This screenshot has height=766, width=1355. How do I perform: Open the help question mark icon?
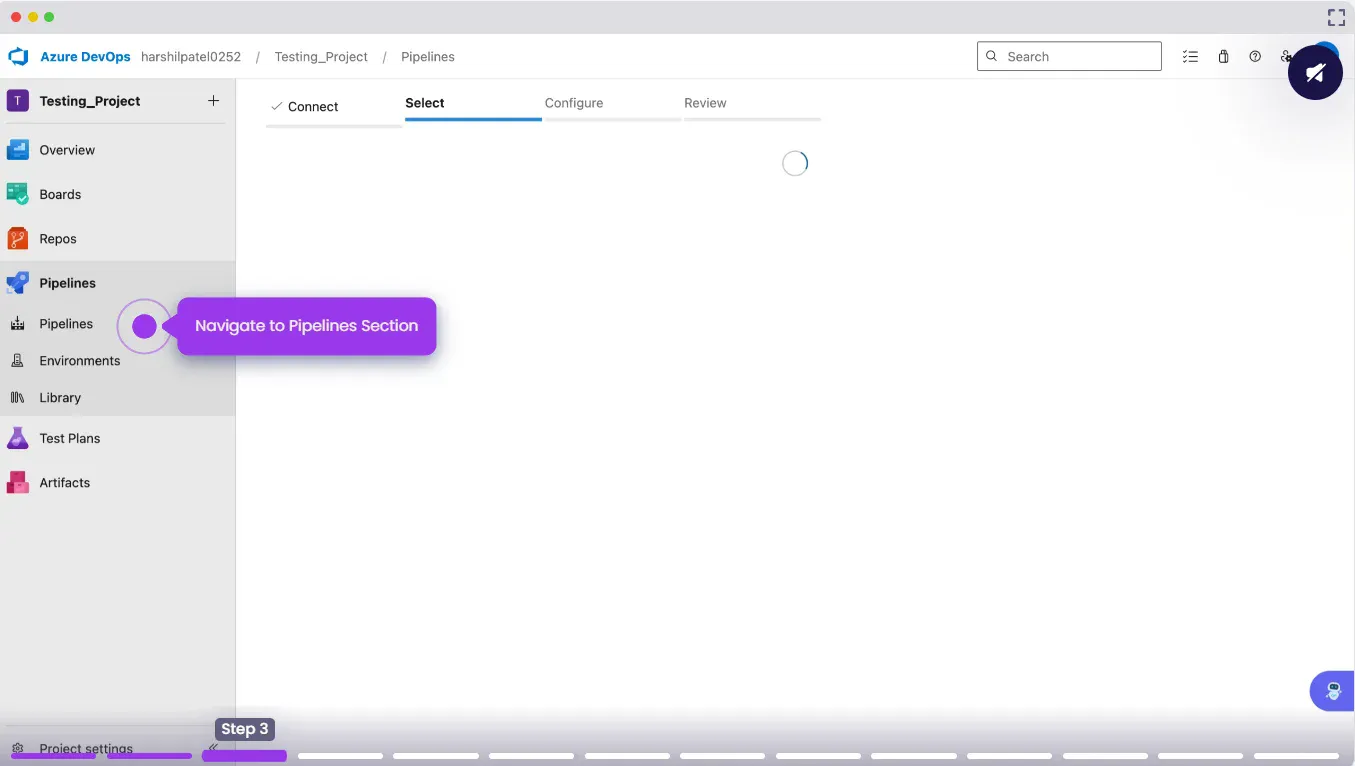point(1255,57)
